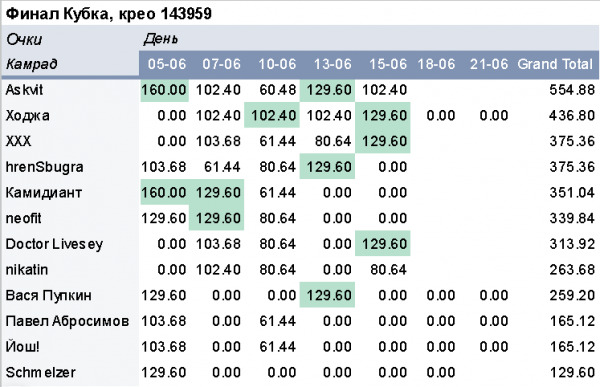600x387 pixels.
Task: Select hrenSbugra's highlighted 129.60 cell
Action: click(328, 167)
